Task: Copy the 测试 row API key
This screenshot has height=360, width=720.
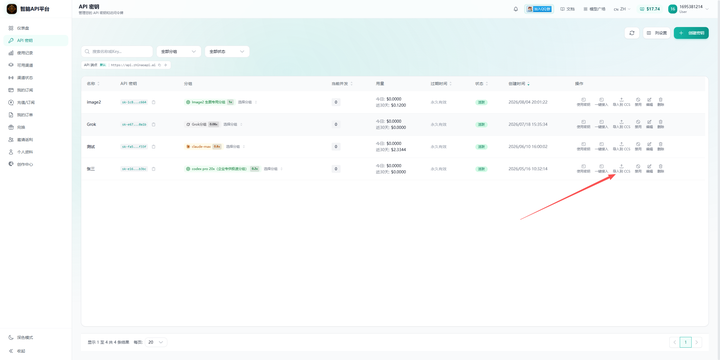Action: (153, 146)
